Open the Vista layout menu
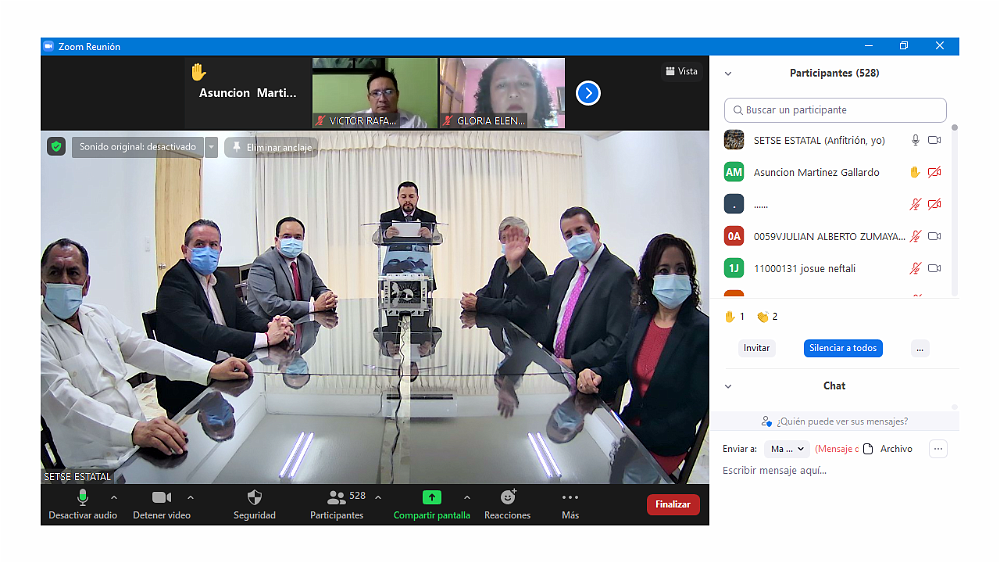The image size is (1000, 563). coord(682,71)
